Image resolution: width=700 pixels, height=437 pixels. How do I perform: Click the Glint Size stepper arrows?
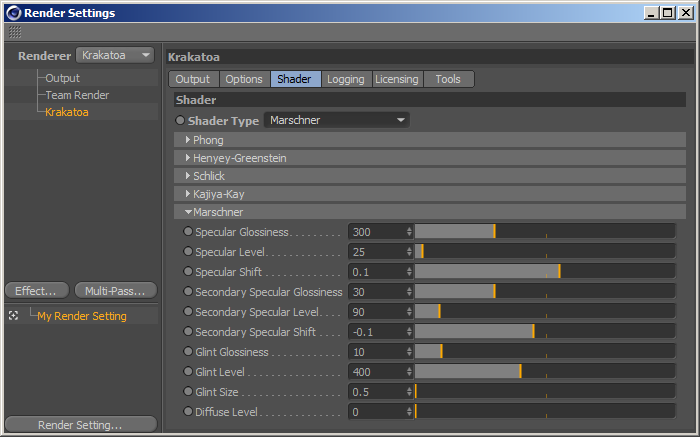409,392
